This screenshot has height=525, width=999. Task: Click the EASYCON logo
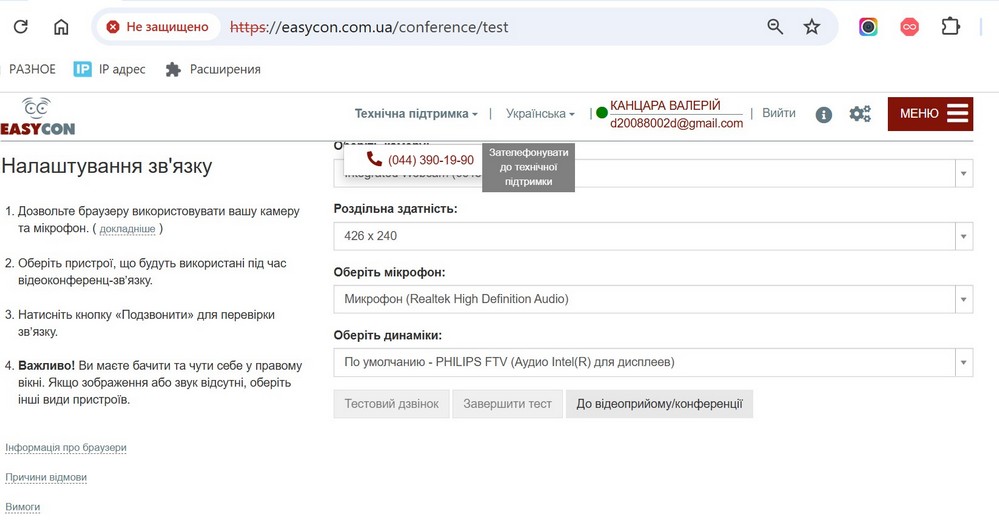pyautogui.click(x=37, y=117)
